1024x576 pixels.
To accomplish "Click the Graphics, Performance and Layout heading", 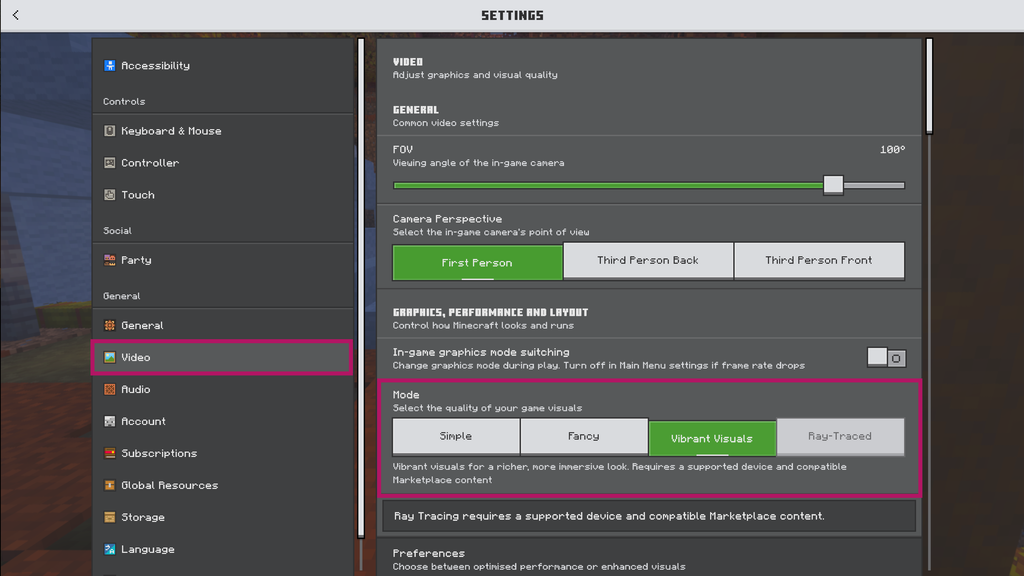I will coord(490,312).
